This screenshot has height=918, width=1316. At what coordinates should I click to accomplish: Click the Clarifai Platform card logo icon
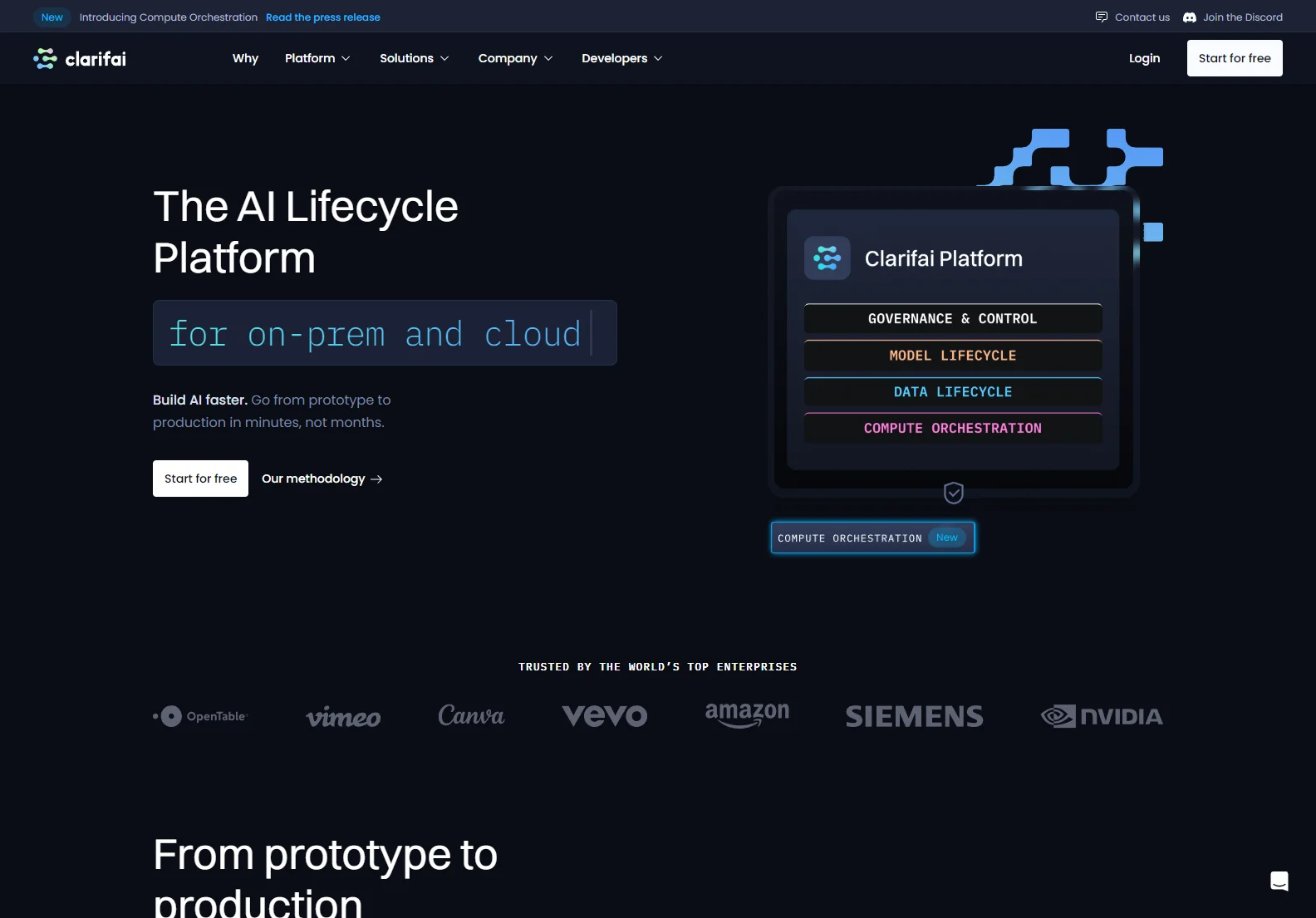pyautogui.click(x=827, y=258)
